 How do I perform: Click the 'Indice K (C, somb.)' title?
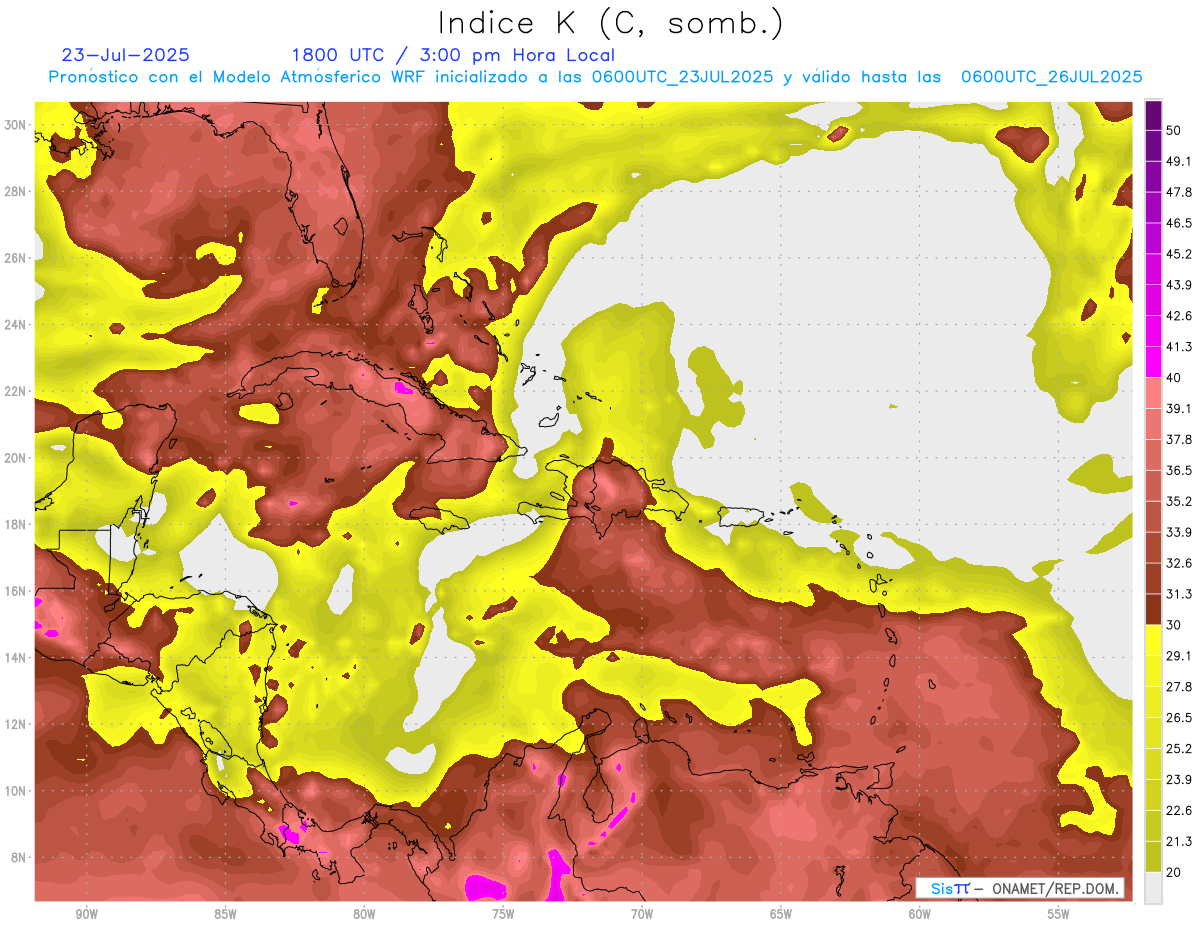coord(611,23)
